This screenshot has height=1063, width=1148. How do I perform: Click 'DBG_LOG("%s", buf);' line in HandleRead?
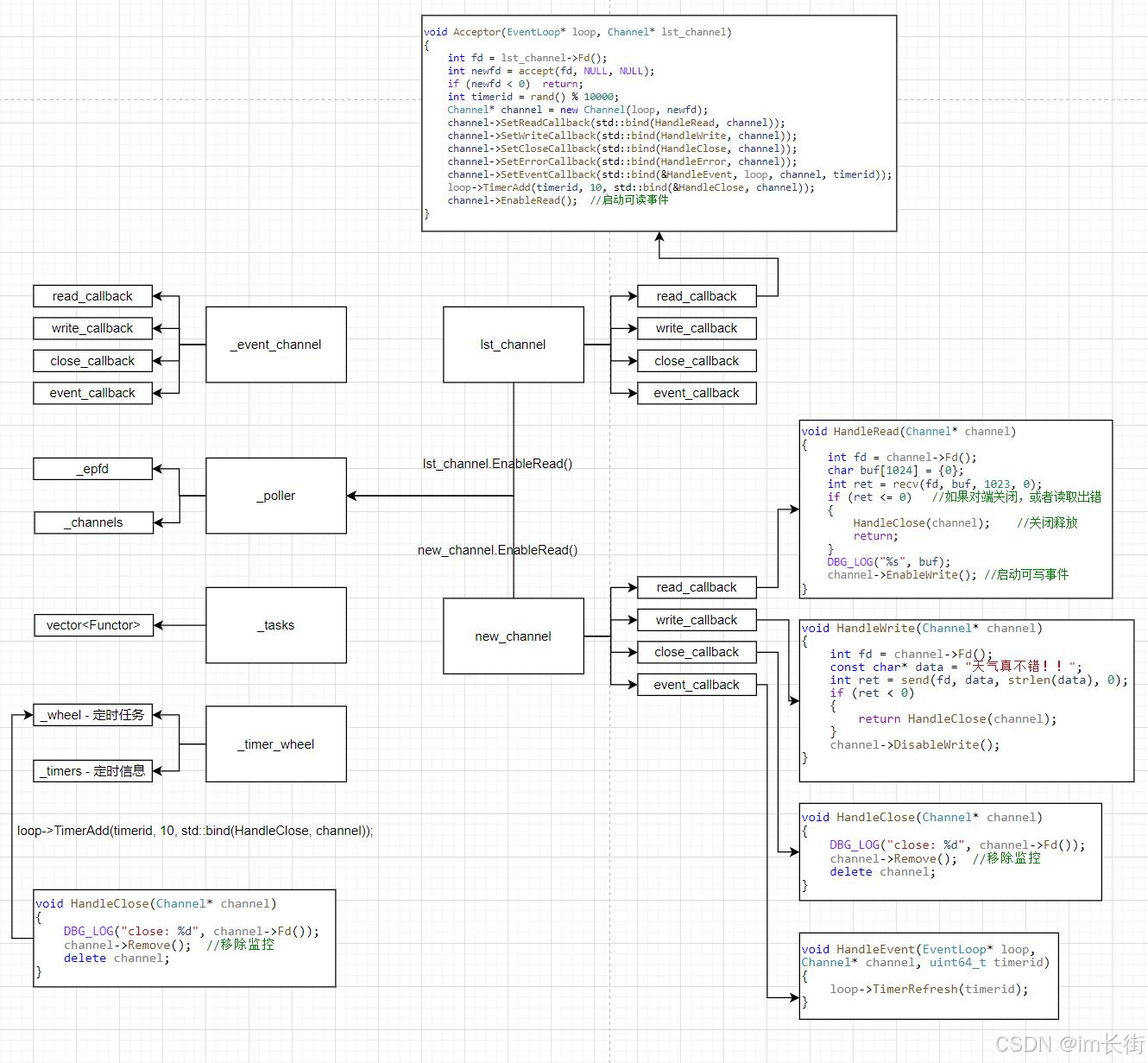[x=889, y=562]
